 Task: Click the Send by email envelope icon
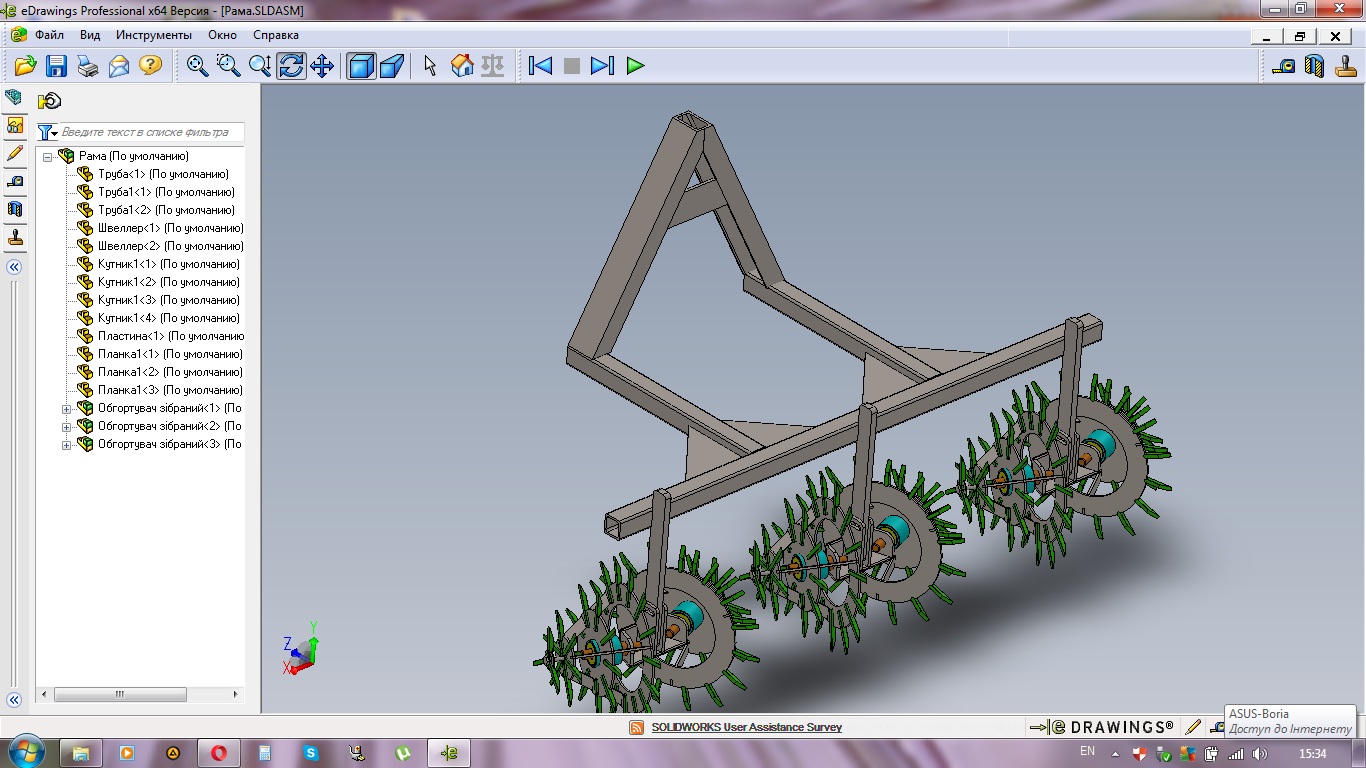pos(119,66)
